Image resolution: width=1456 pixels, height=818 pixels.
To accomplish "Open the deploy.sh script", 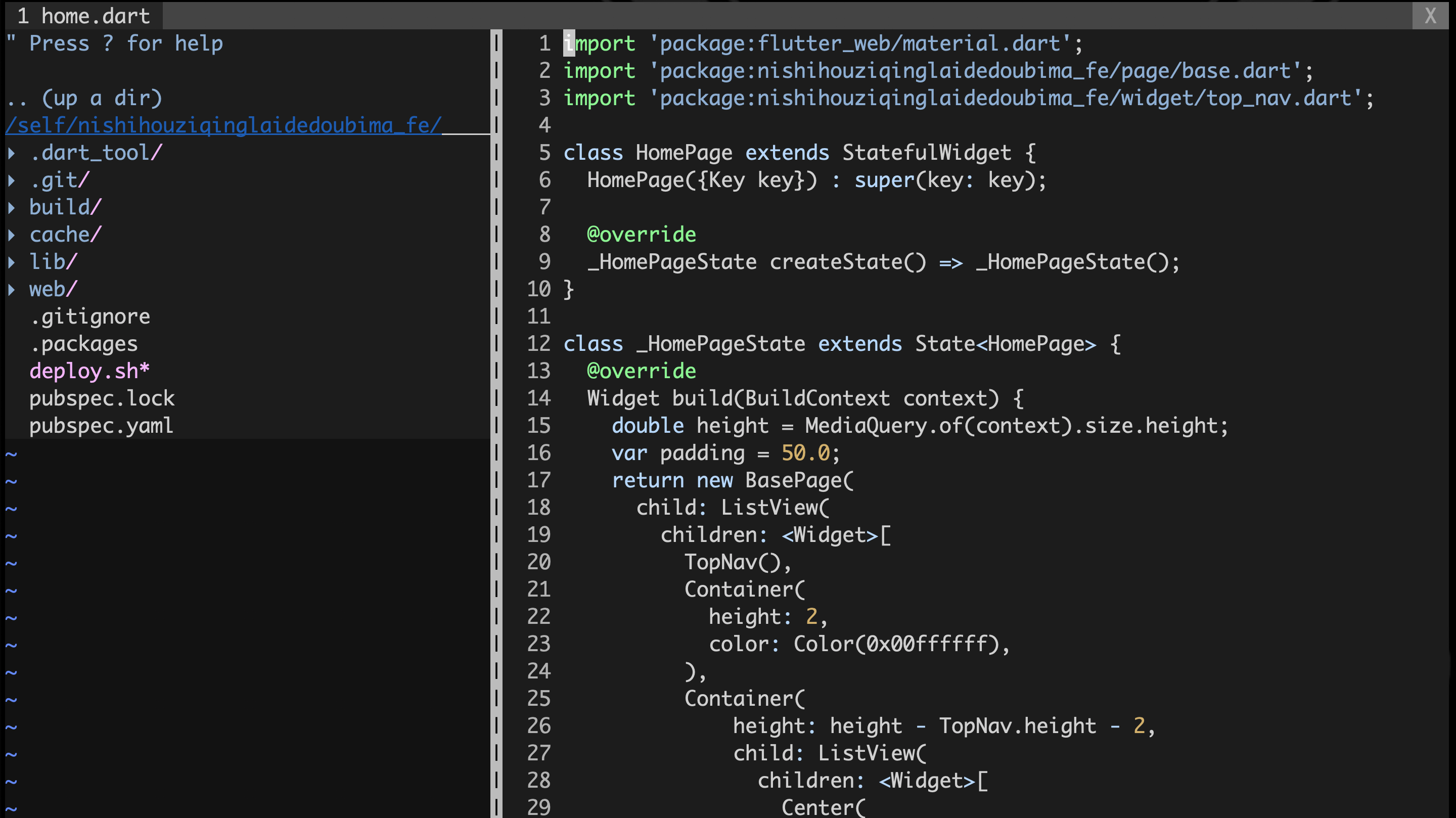I will (x=89, y=371).
